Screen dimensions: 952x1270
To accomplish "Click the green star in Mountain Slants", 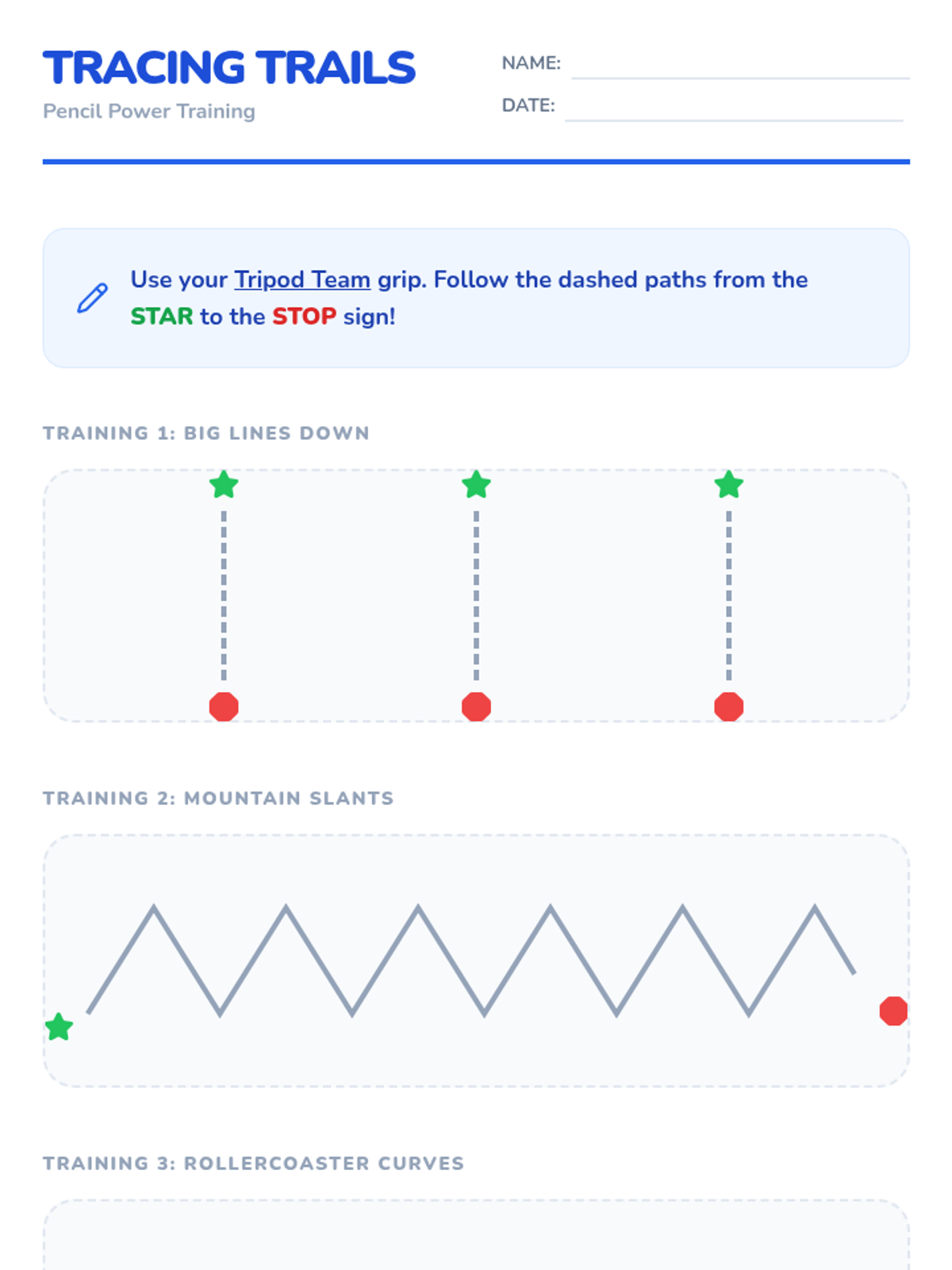I will pyautogui.click(x=59, y=1027).
